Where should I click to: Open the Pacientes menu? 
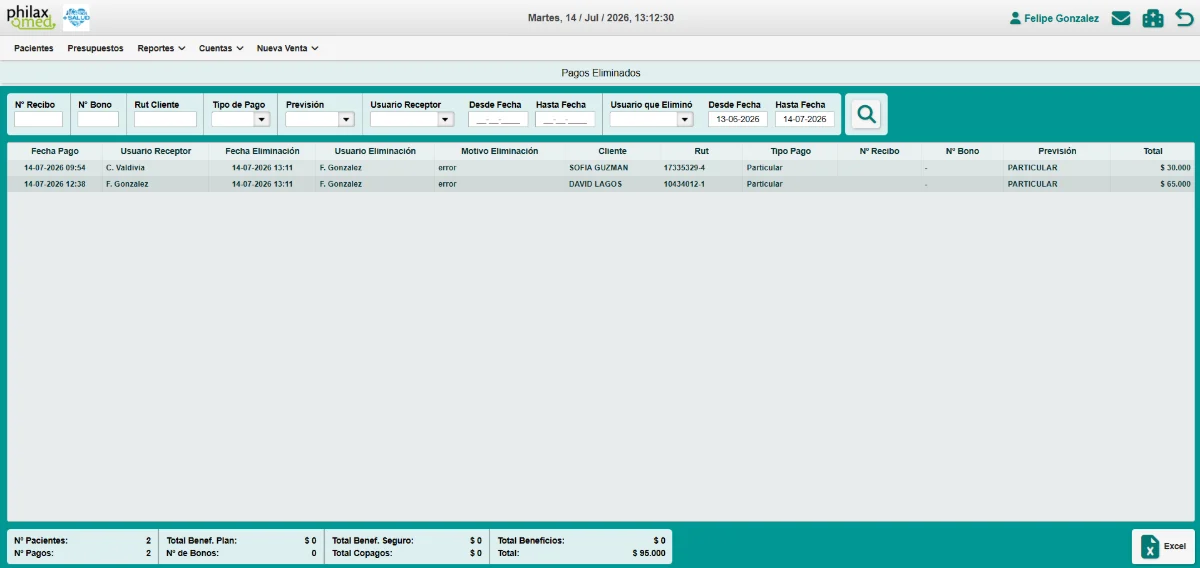point(34,48)
